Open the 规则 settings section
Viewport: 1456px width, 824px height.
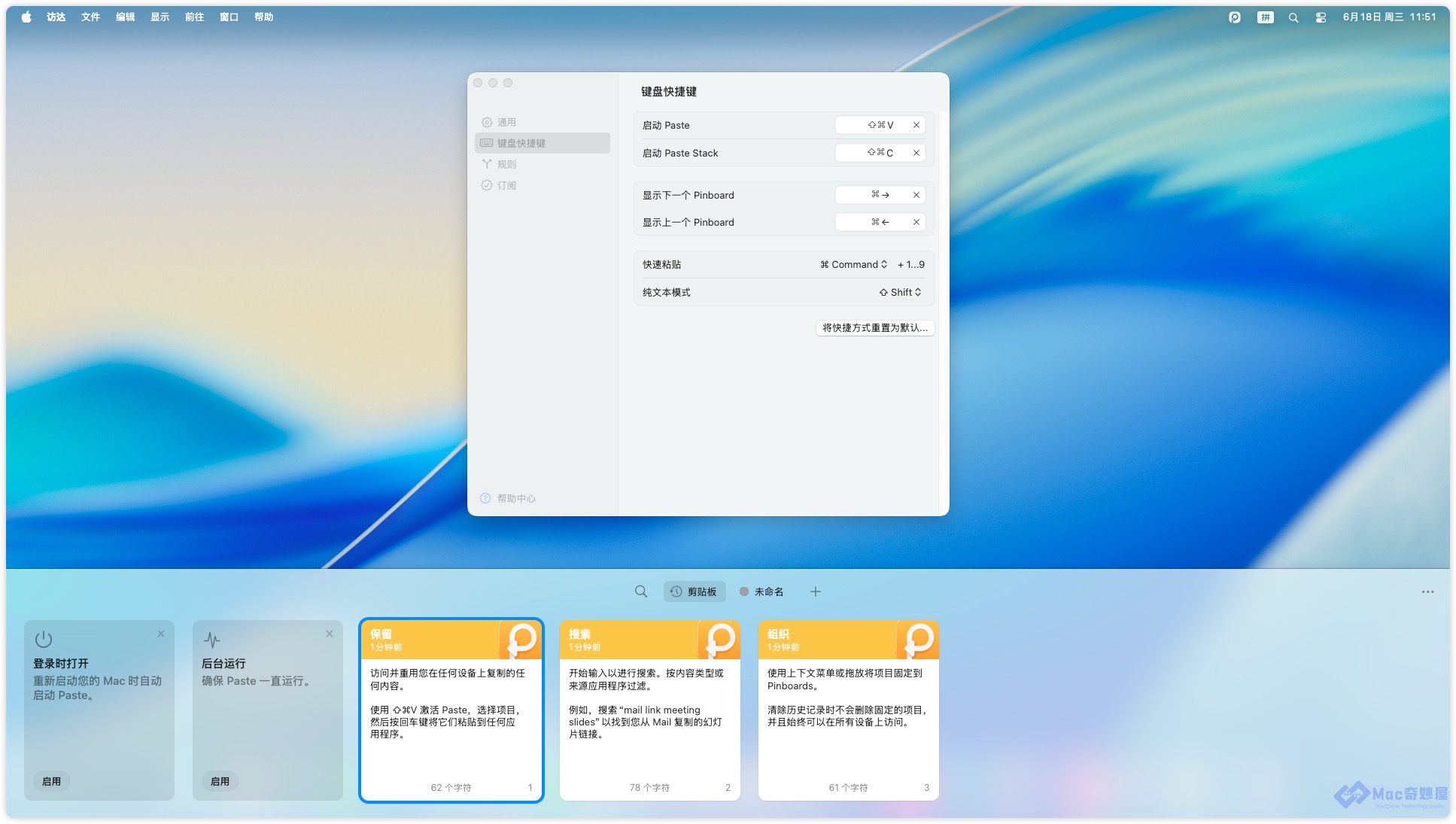542,164
